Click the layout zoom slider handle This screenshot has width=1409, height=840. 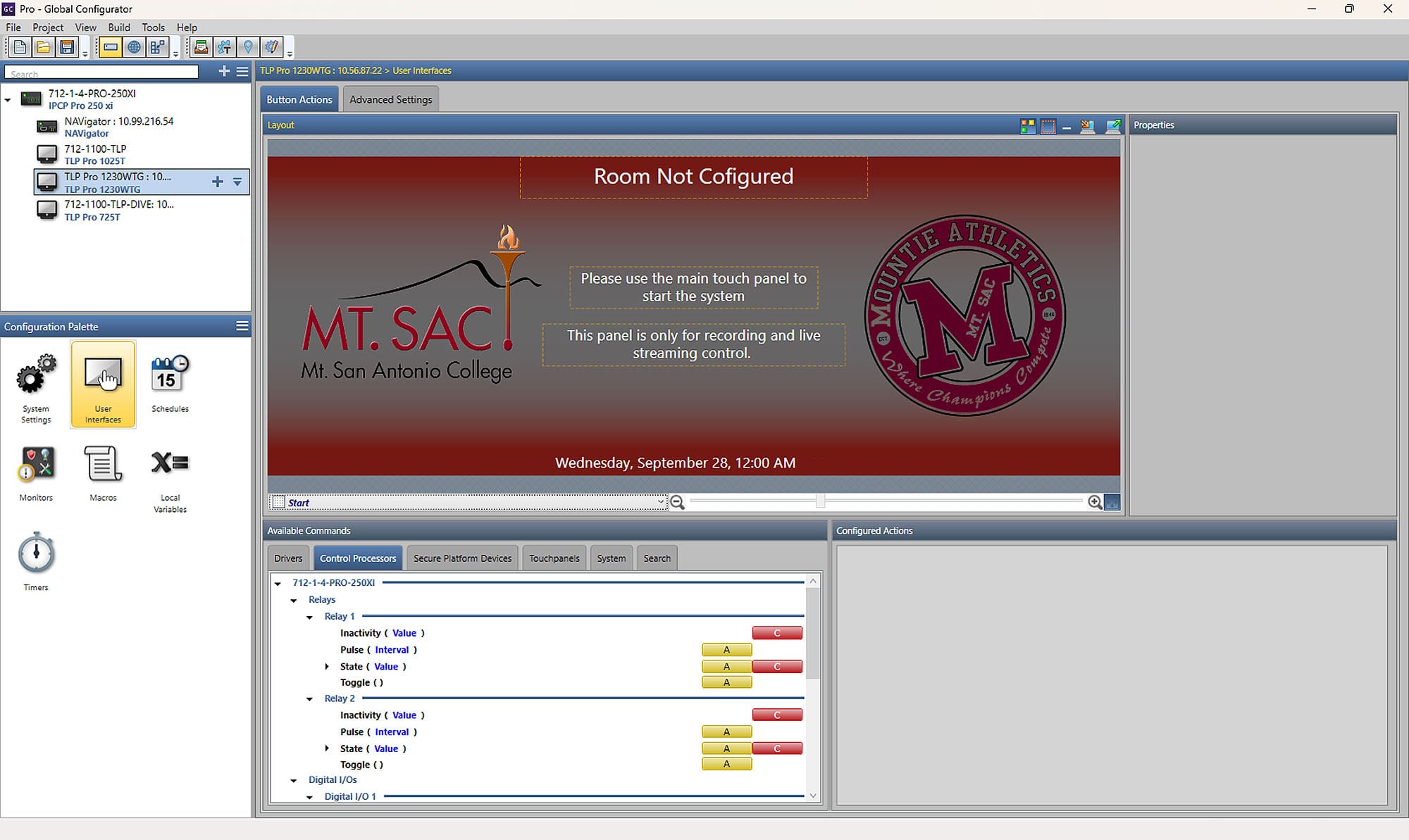(x=820, y=501)
